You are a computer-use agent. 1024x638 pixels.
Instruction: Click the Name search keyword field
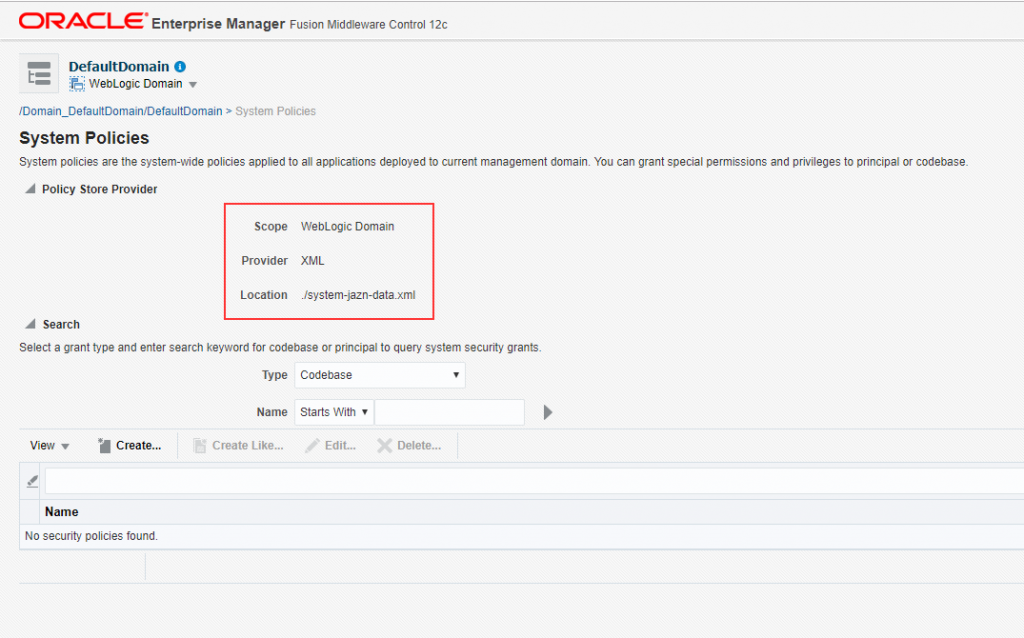[449, 412]
